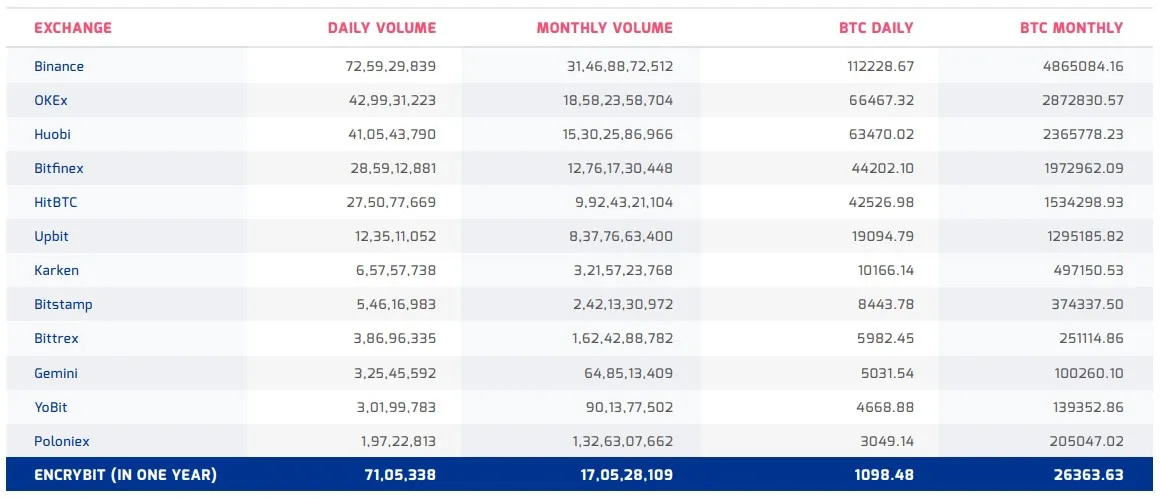This screenshot has height=498, width=1160.
Task: Click ENCRYBIT (IN ONE YEAR) row label
Action: [x=126, y=474]
